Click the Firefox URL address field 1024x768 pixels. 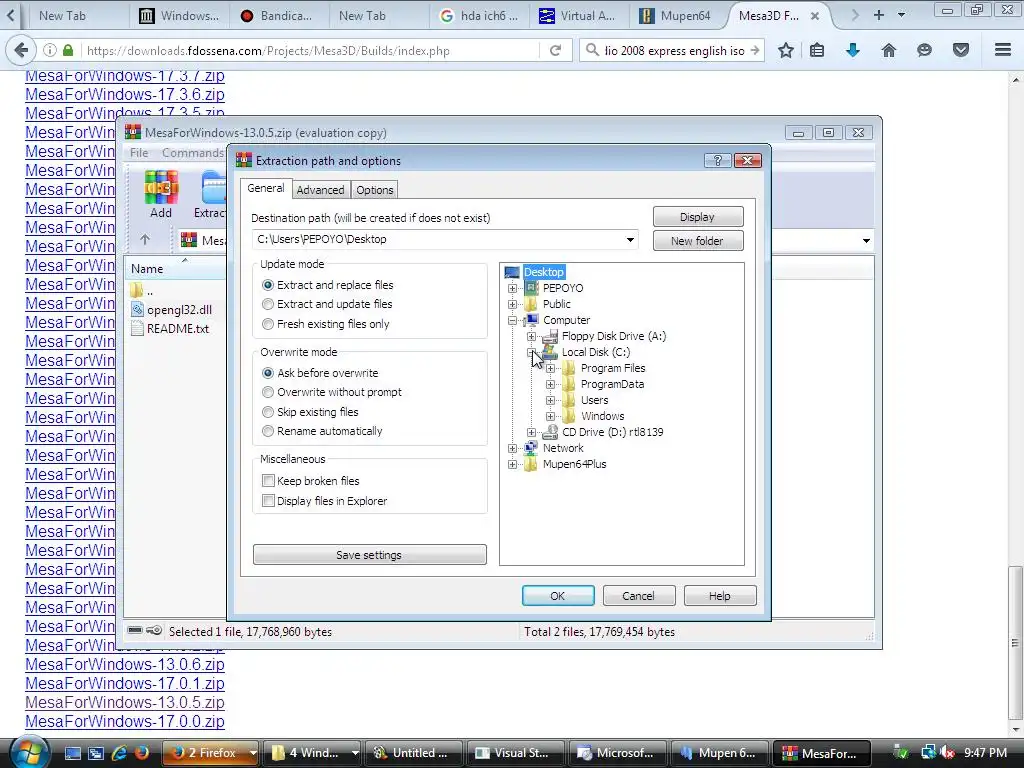[x=310, y=50]
